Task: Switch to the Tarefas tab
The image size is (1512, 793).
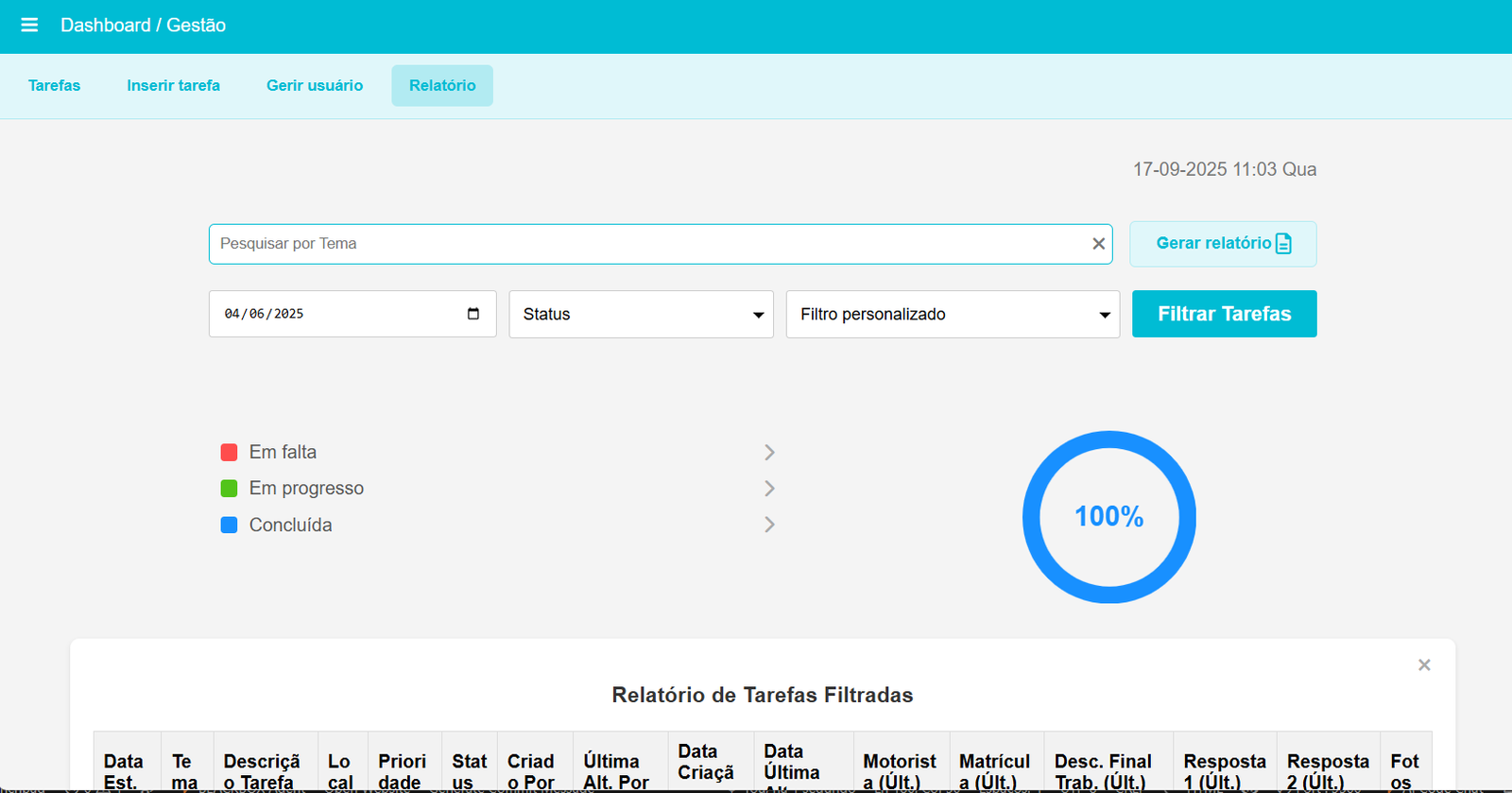Action: click(x=55, y=86)
